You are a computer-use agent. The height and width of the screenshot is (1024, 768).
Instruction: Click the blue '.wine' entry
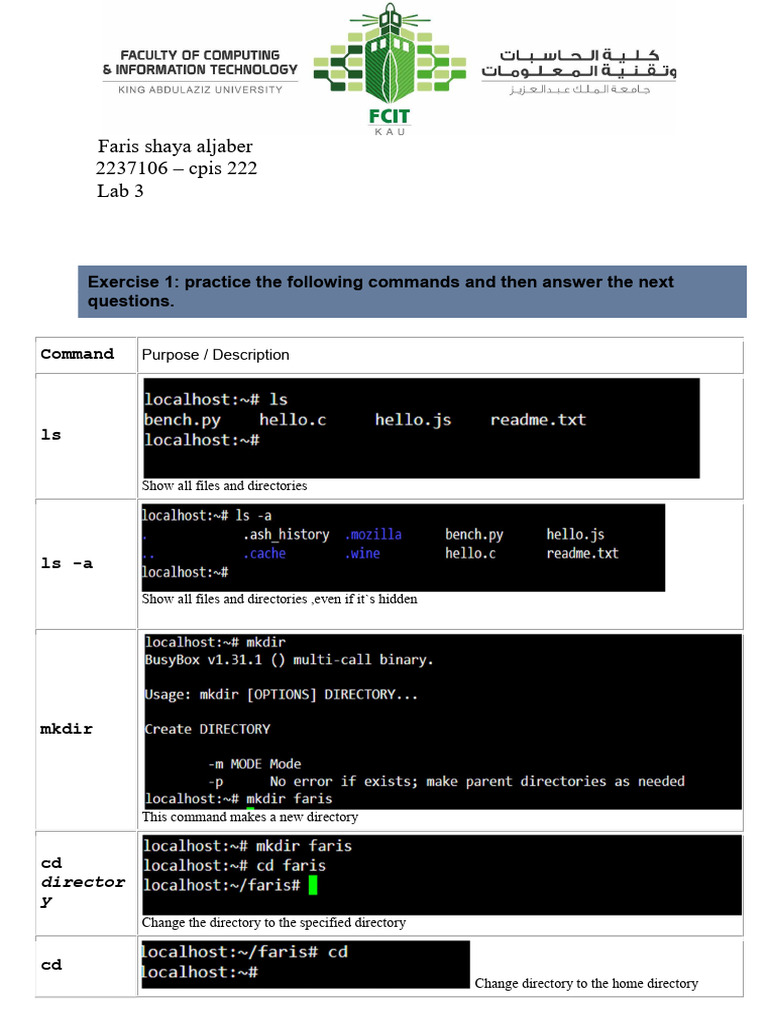click(362, 553)
